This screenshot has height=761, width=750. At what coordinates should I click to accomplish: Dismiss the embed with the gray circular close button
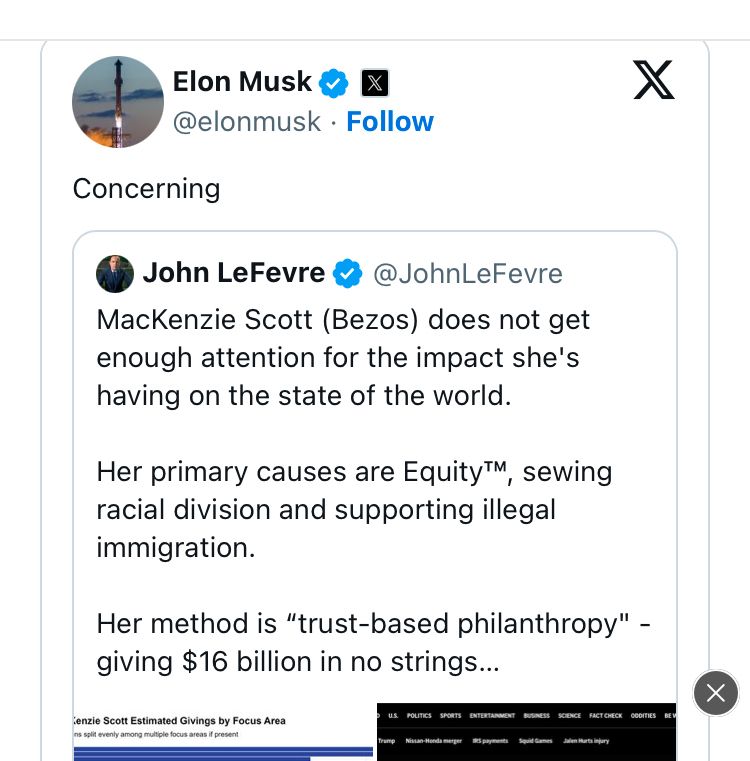coord(716,693)
